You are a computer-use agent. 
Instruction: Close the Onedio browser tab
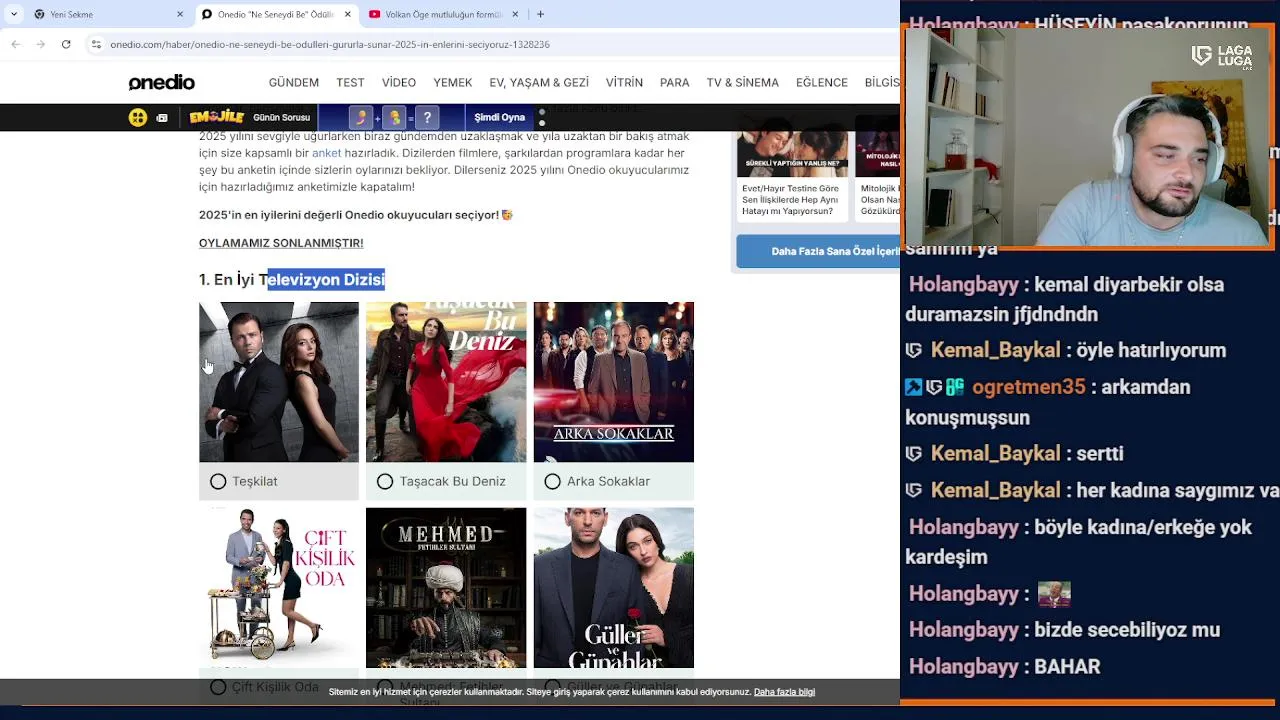pyautogui.click(x=348, y=14)
